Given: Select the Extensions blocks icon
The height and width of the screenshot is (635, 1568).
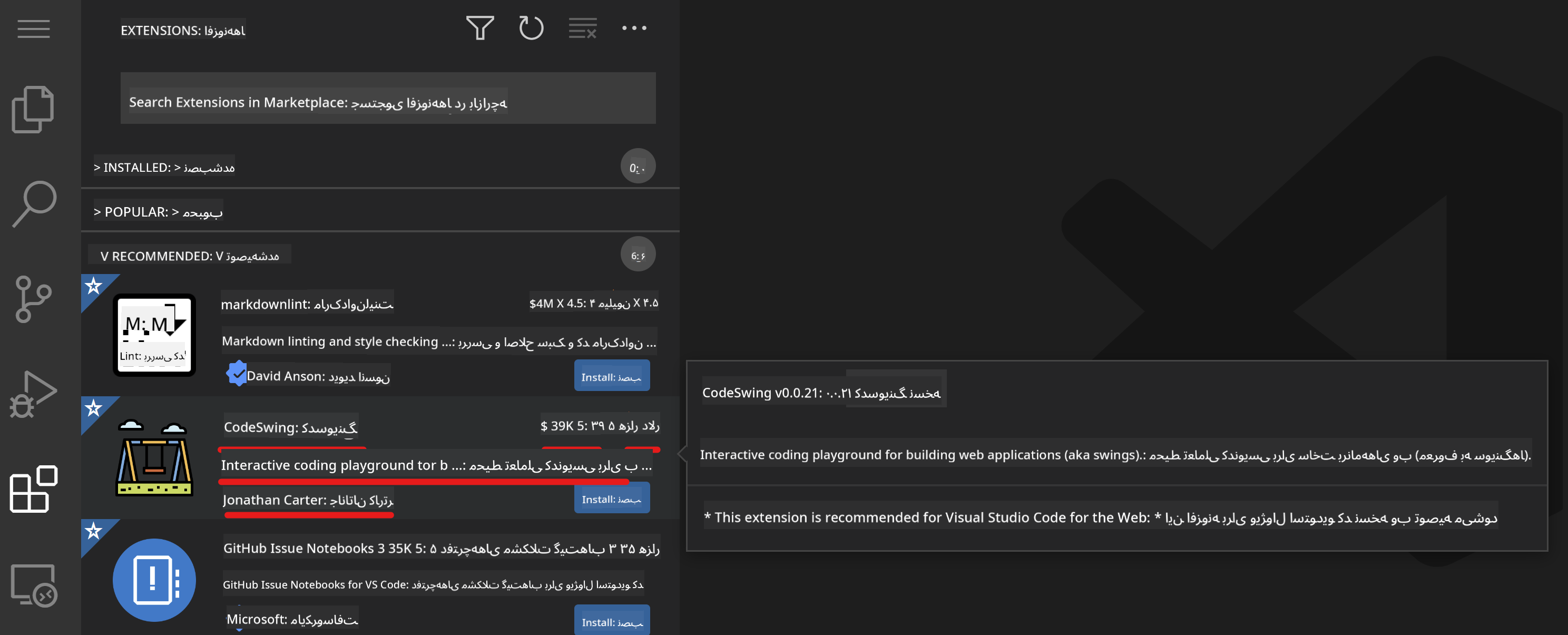Looking at the screenshot, I should point(34,489).
